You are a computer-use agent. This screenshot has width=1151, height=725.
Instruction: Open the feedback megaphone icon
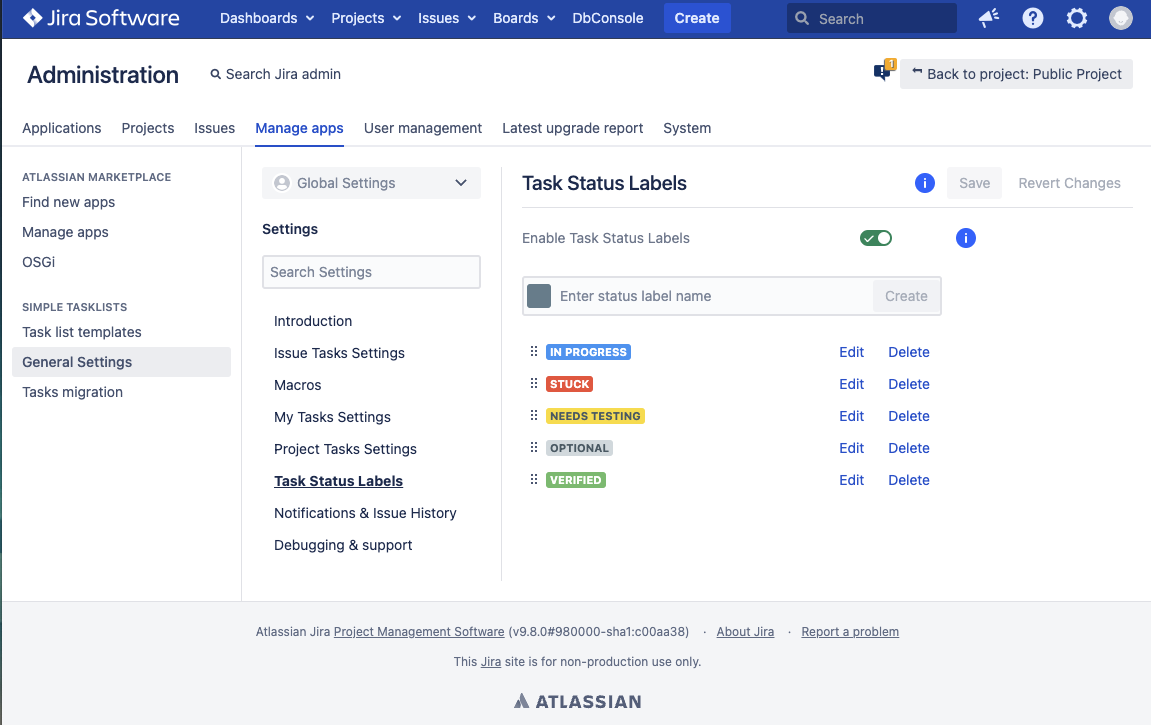tap(988, 18)
